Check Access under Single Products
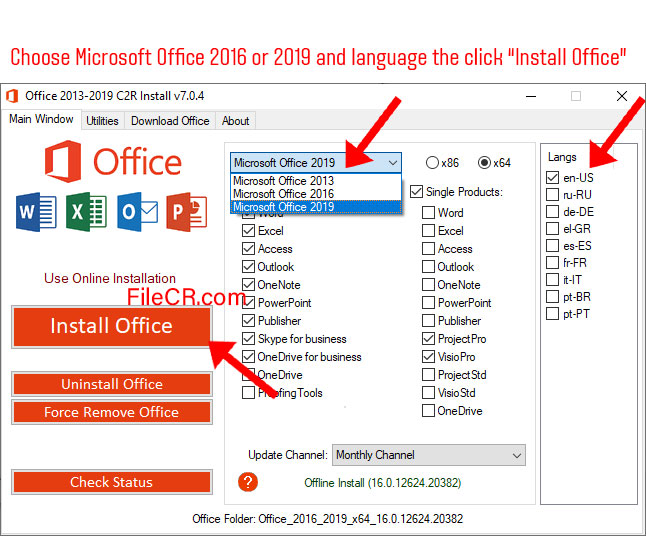 tap(428, 249)
